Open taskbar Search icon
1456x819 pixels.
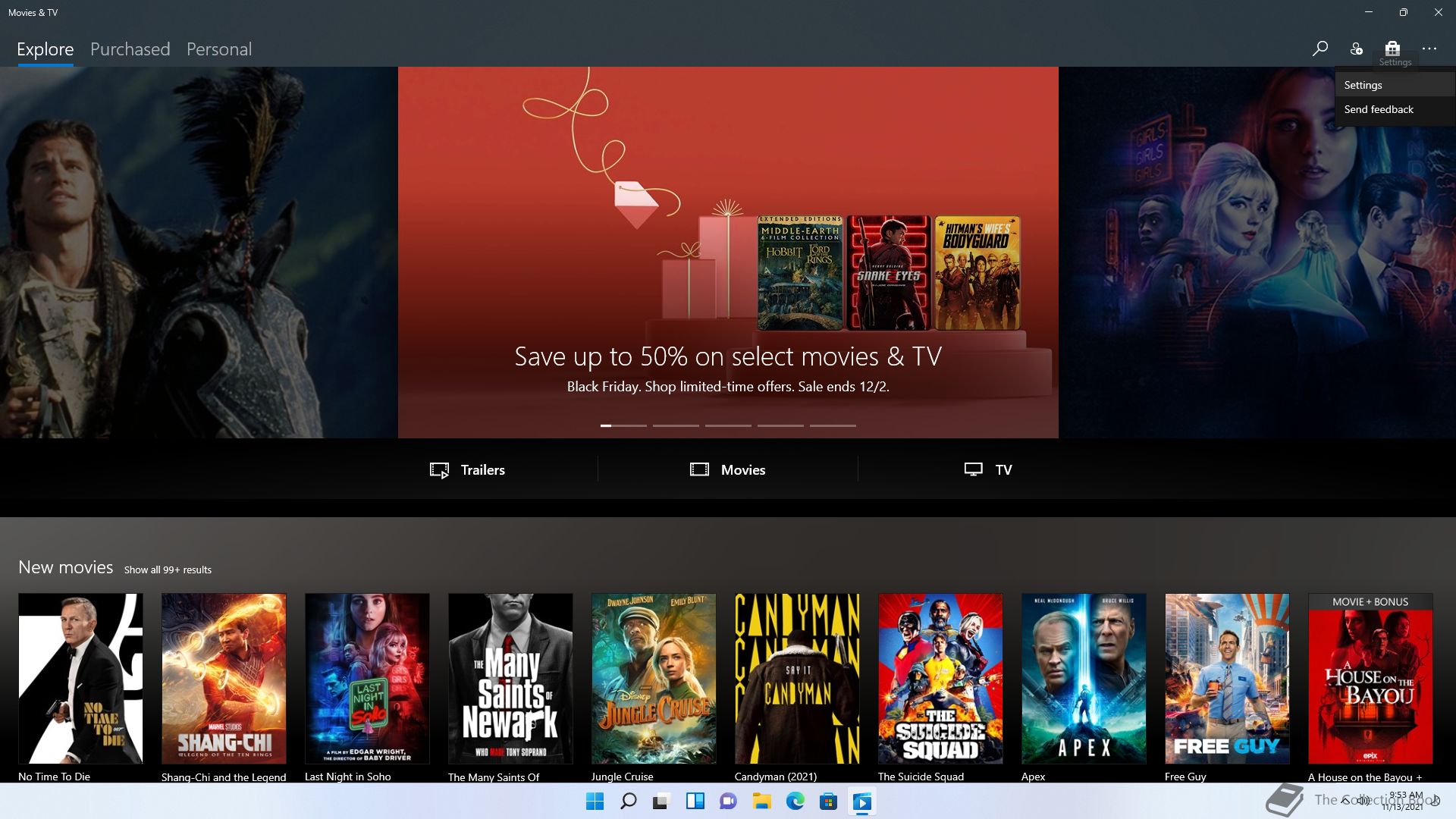click(x=629, y=802)
